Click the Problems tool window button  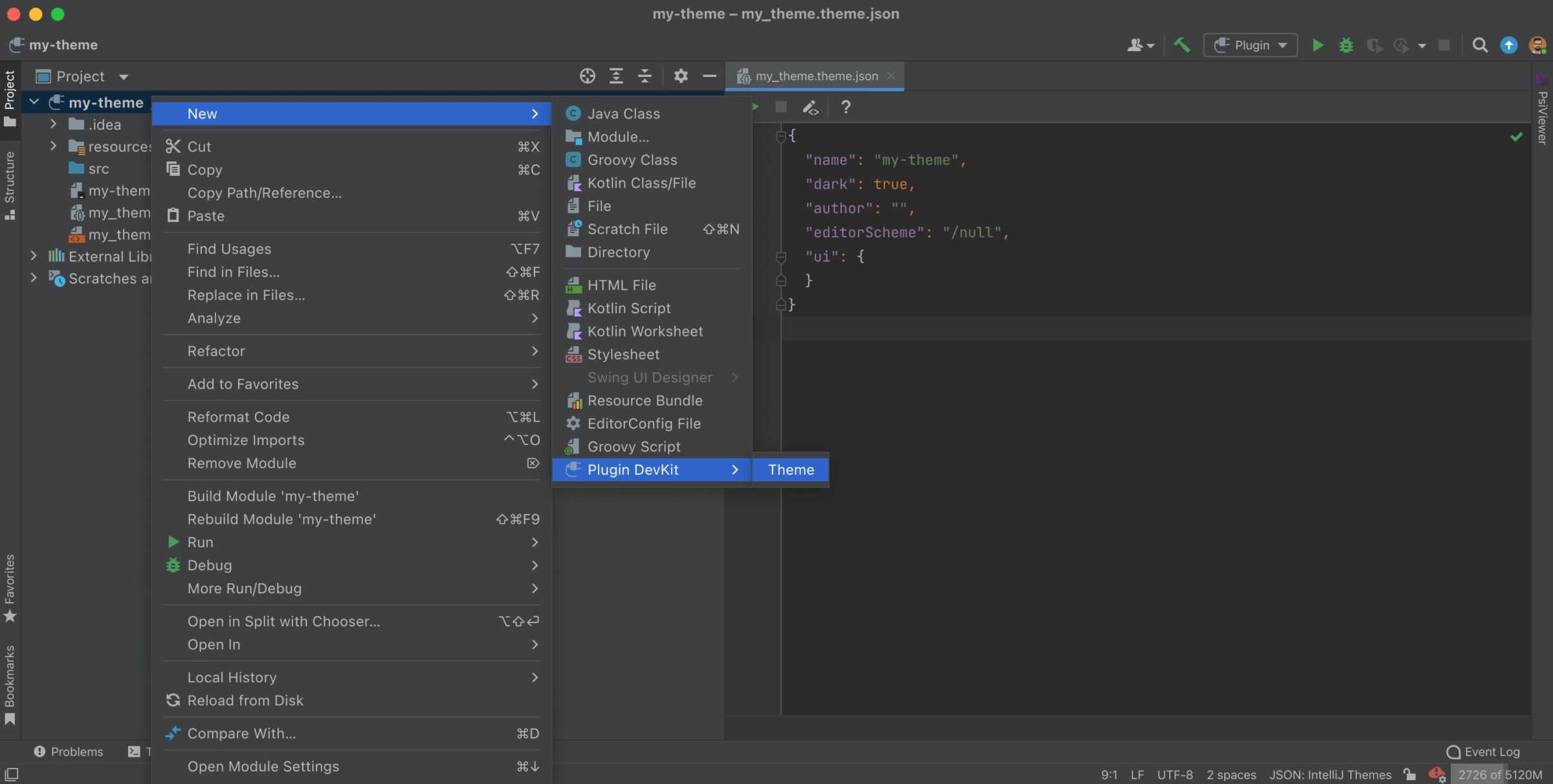[69, 752]
